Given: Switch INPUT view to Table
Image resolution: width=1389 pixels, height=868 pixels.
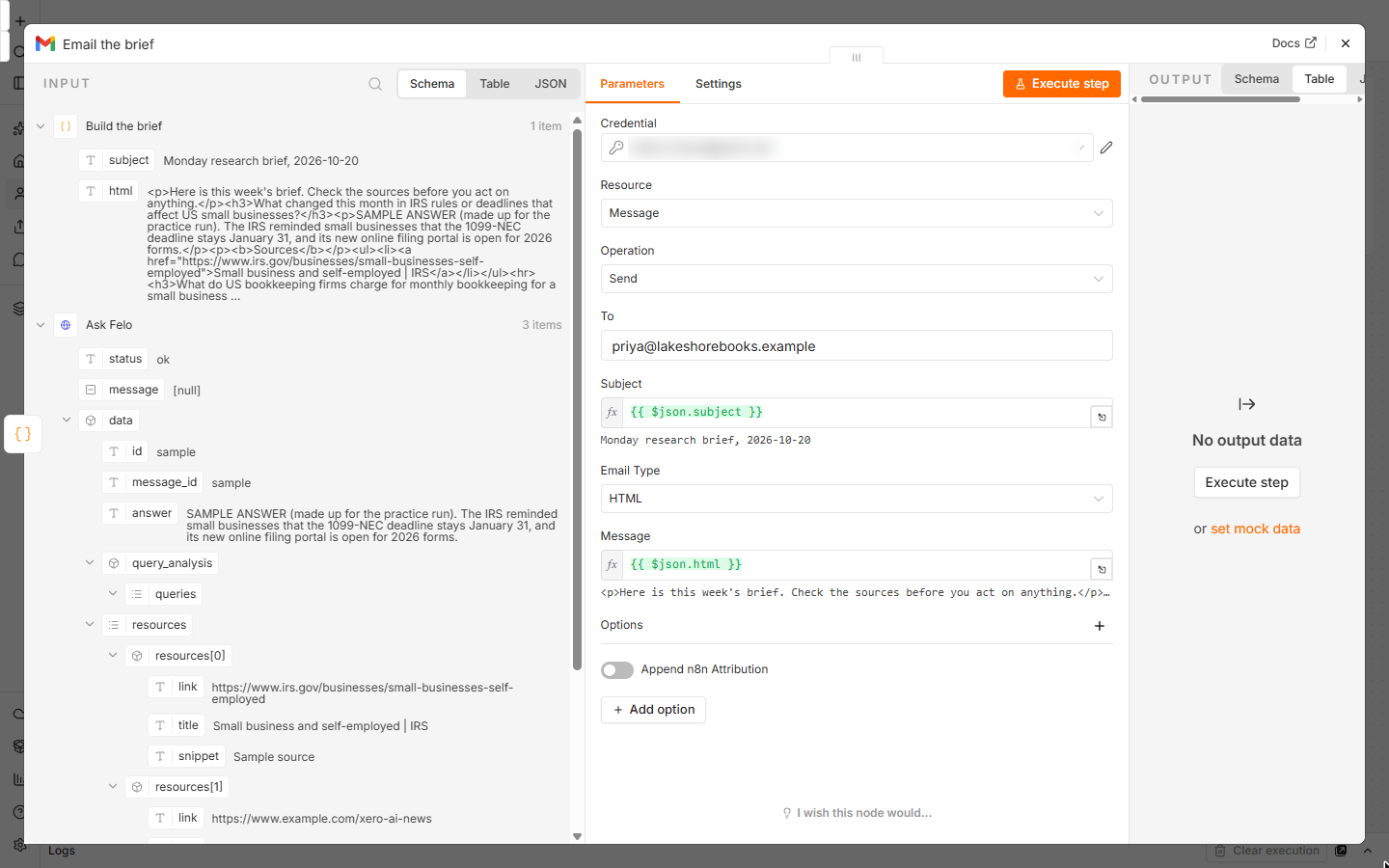Looking at the screenshot, I should pyautogui.click(x=495, y=84).
